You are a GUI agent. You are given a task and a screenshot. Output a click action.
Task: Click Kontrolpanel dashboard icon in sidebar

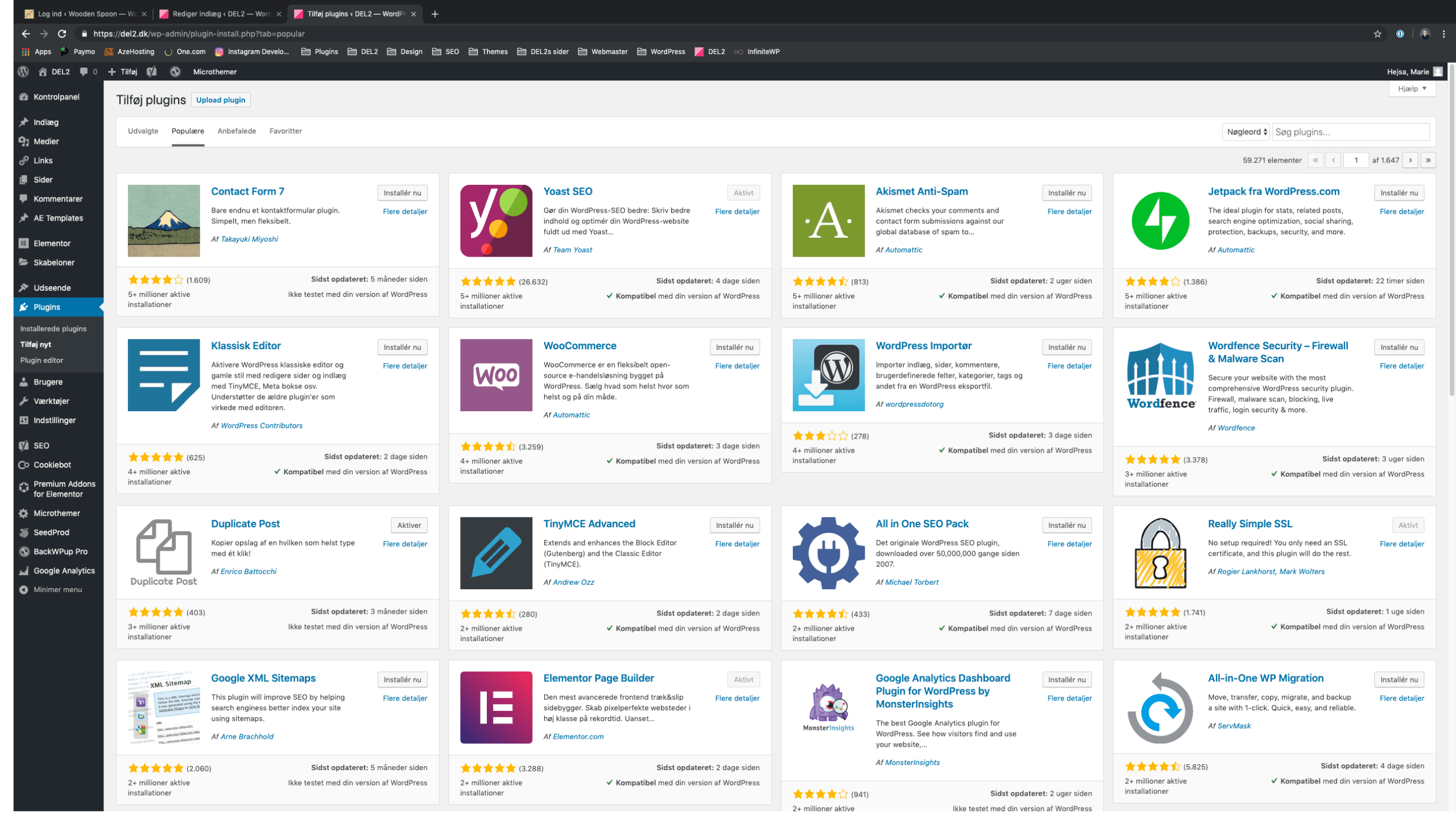point(24,97)
